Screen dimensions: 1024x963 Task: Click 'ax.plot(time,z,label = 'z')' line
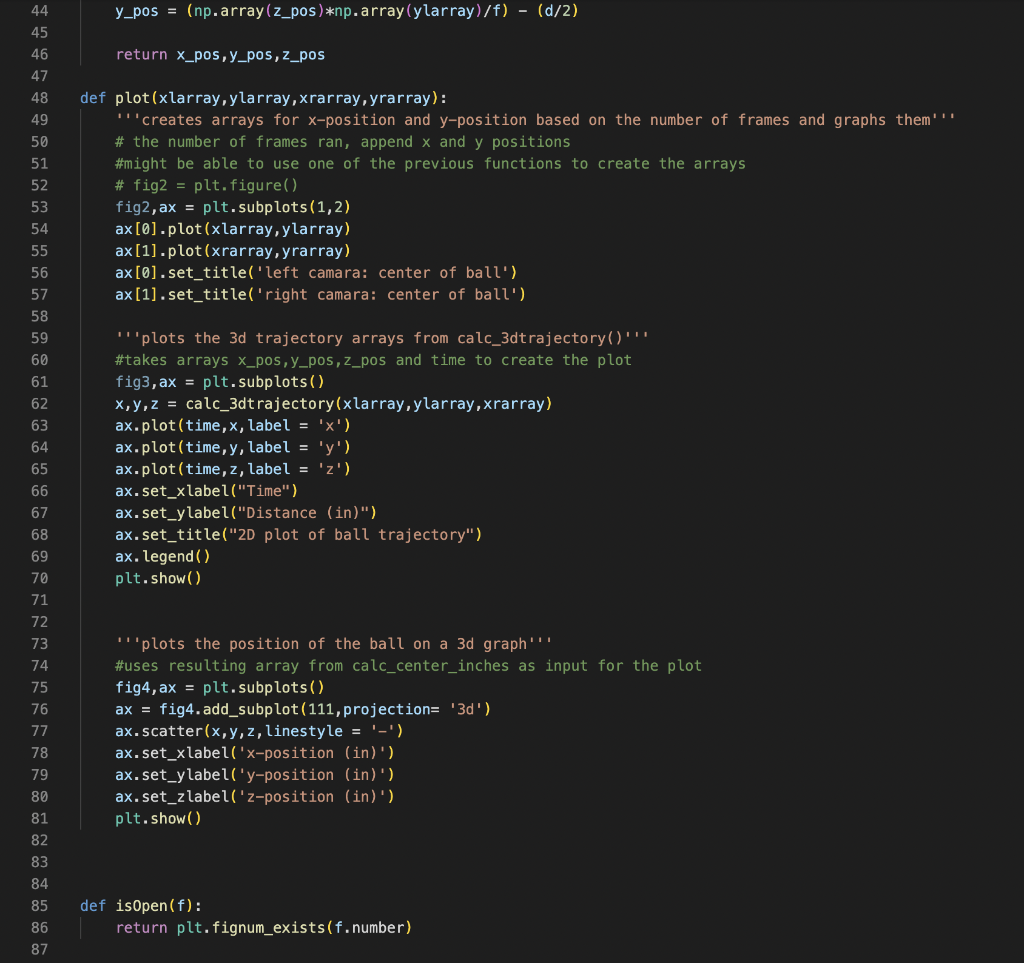coord(233,469)
